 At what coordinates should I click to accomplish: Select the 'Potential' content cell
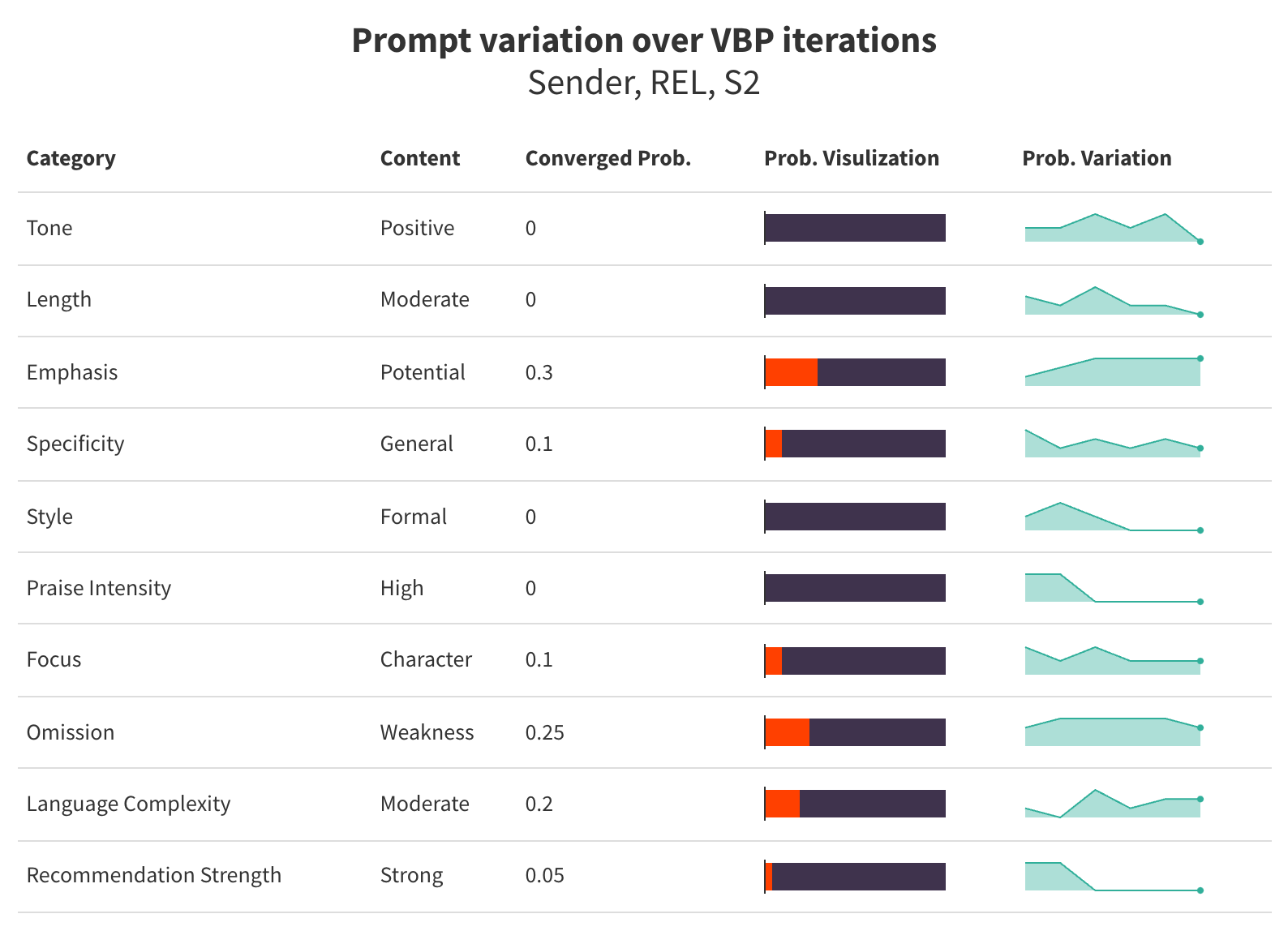click(423, 372)
